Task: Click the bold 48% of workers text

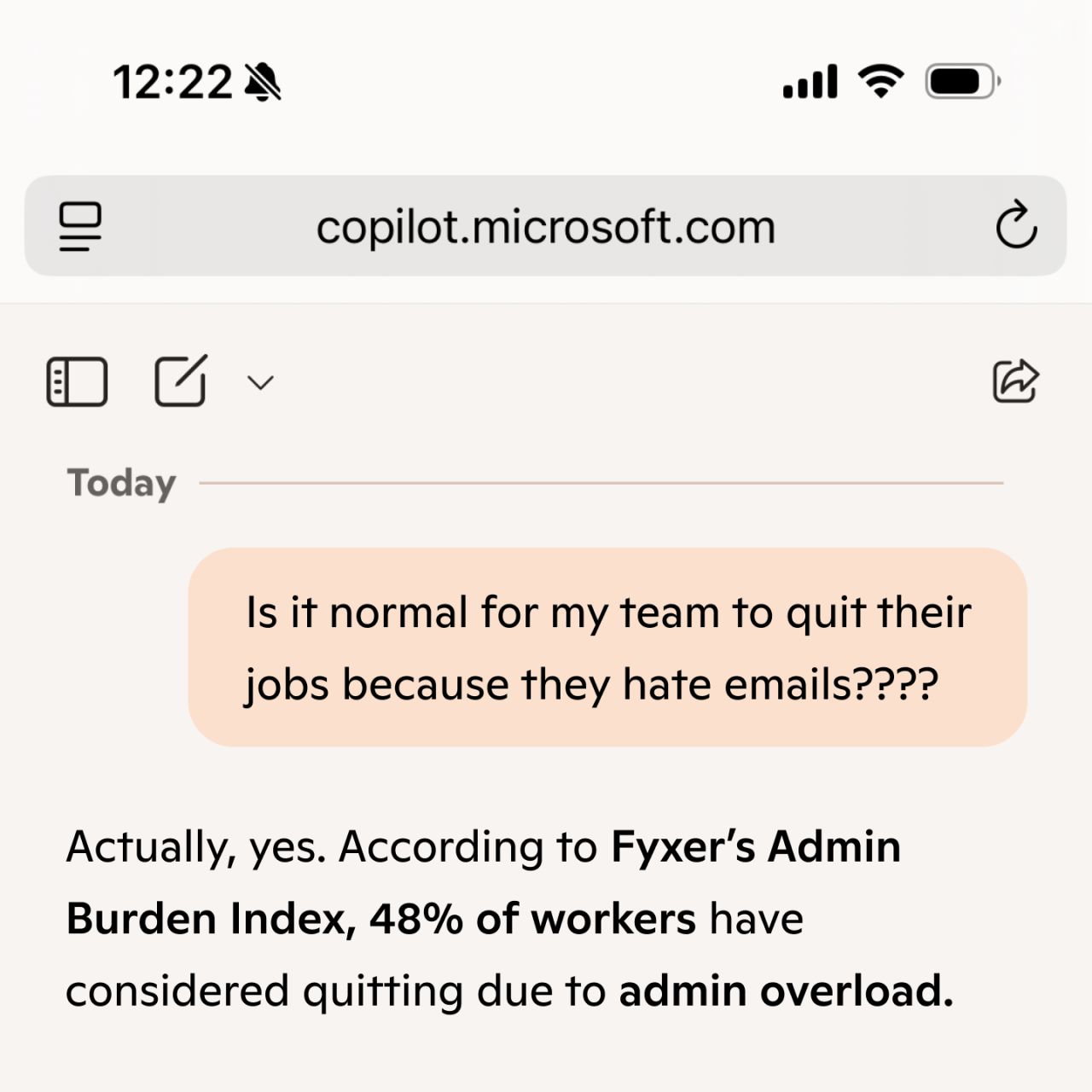Action: pos(532,920)
